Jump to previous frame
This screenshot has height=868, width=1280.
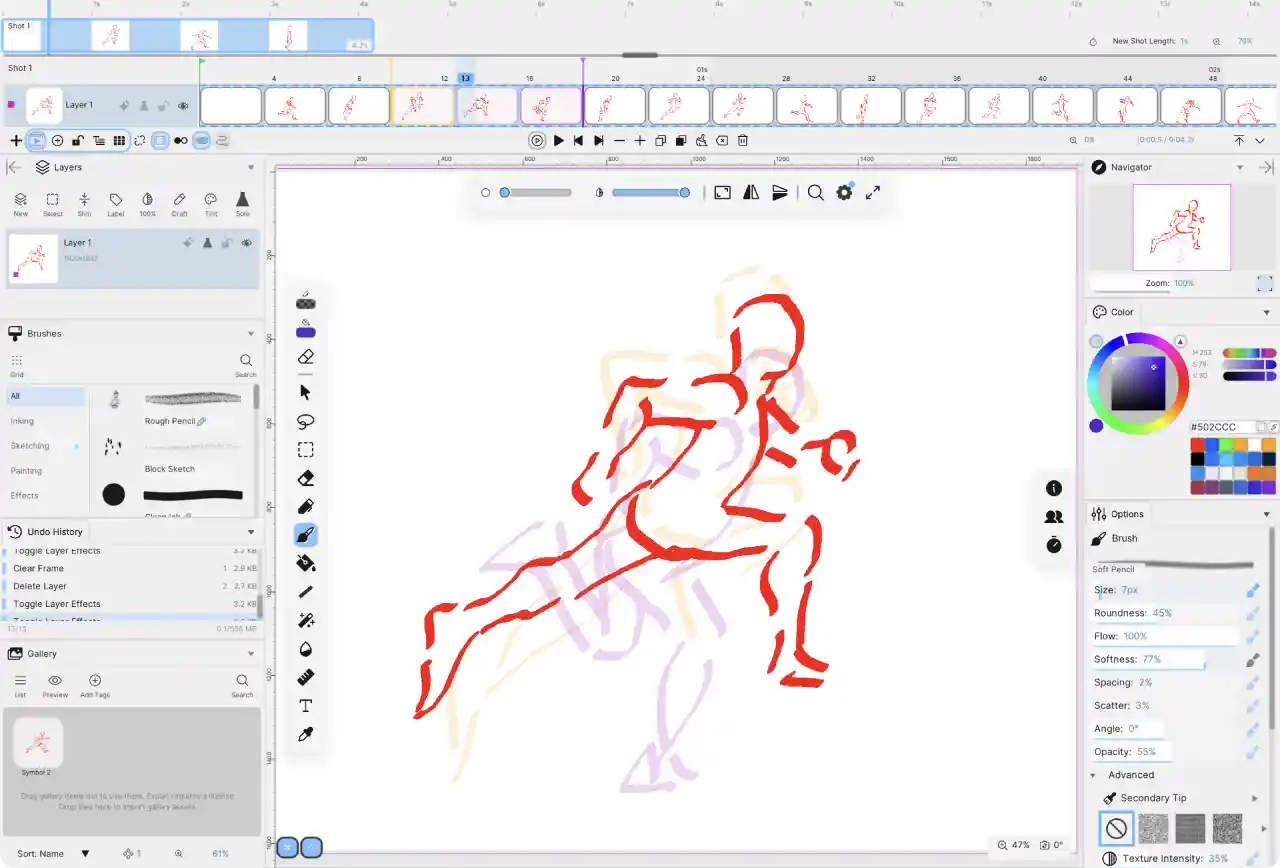578,141
